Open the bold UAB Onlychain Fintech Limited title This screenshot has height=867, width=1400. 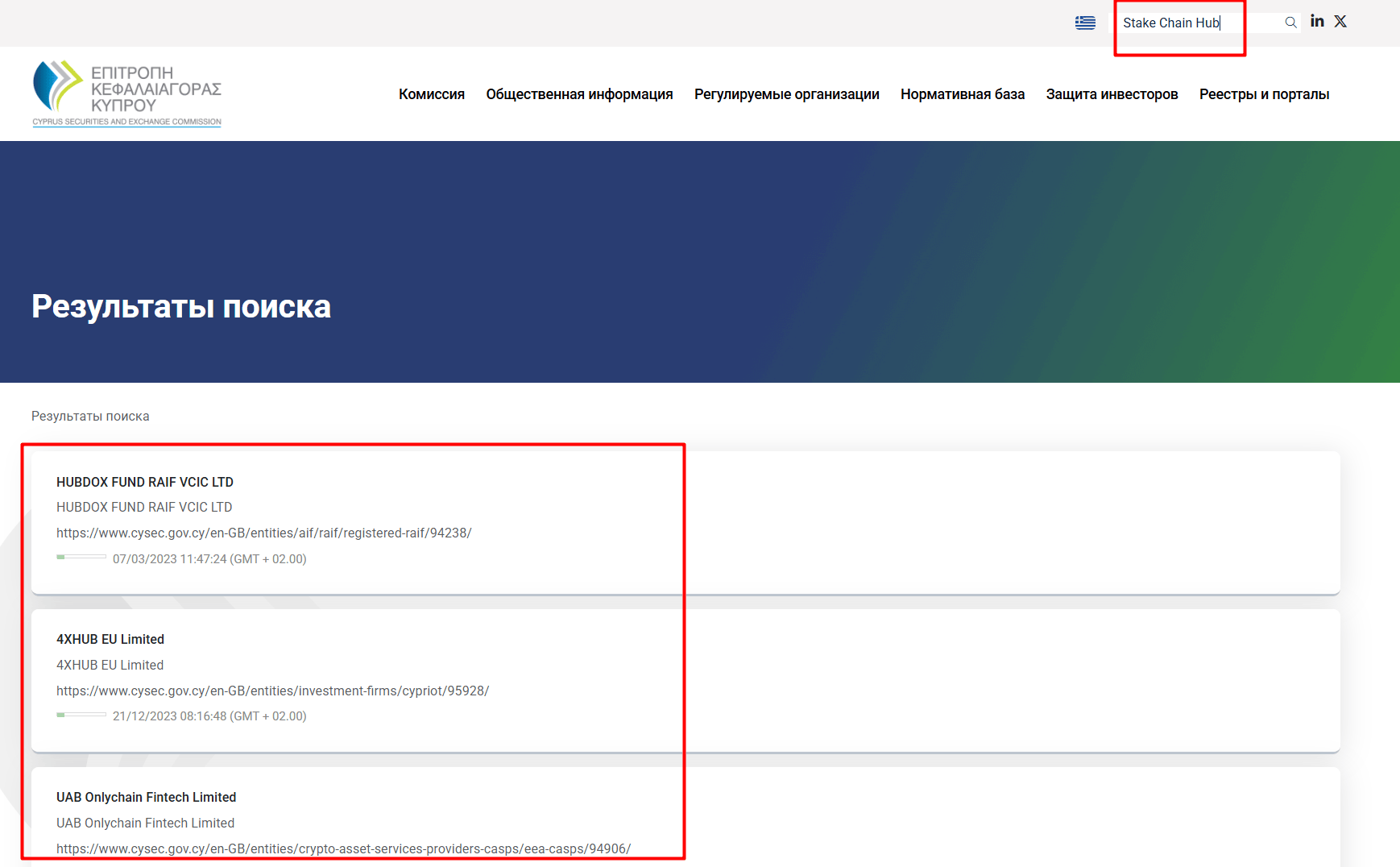tap(147, 797)
